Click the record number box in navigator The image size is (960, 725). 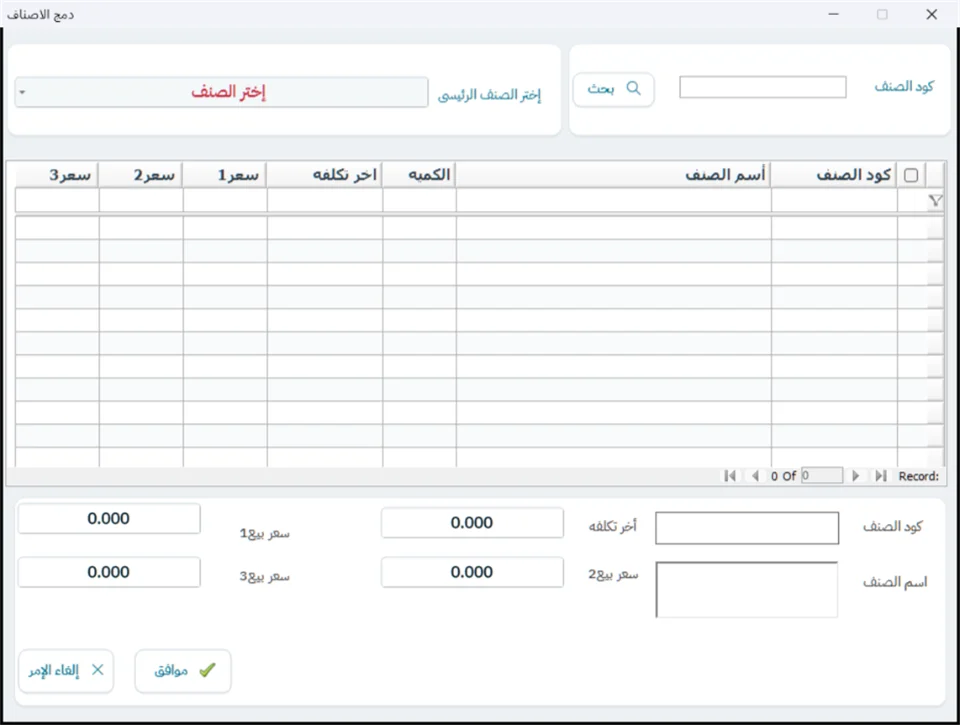point(822,476)
